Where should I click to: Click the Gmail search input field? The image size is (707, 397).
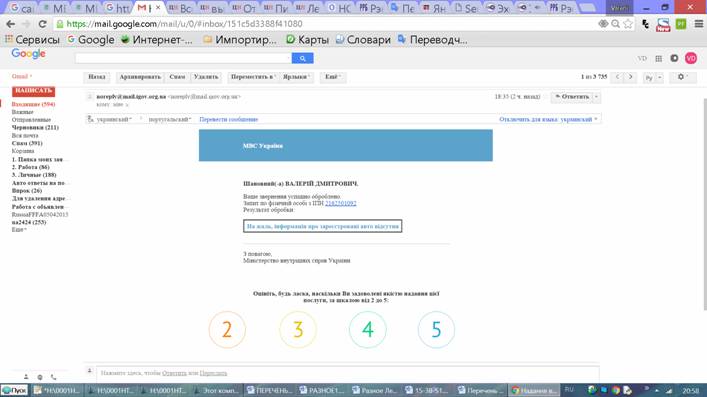pos(183,58)
